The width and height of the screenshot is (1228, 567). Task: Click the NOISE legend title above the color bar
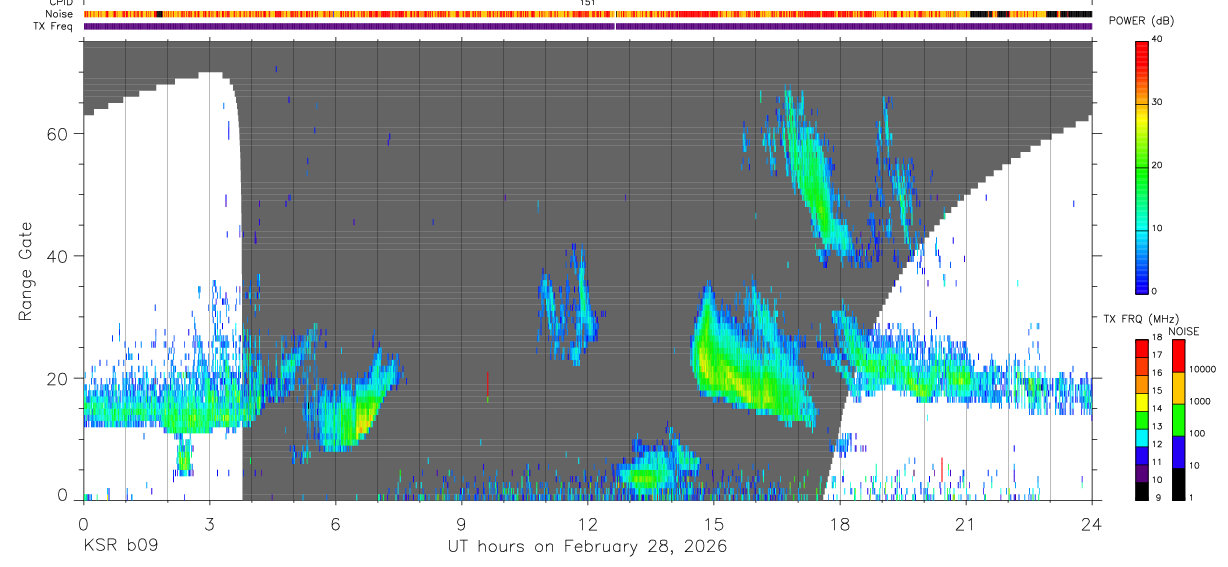pyautogui.click(x=1182, y=331)
